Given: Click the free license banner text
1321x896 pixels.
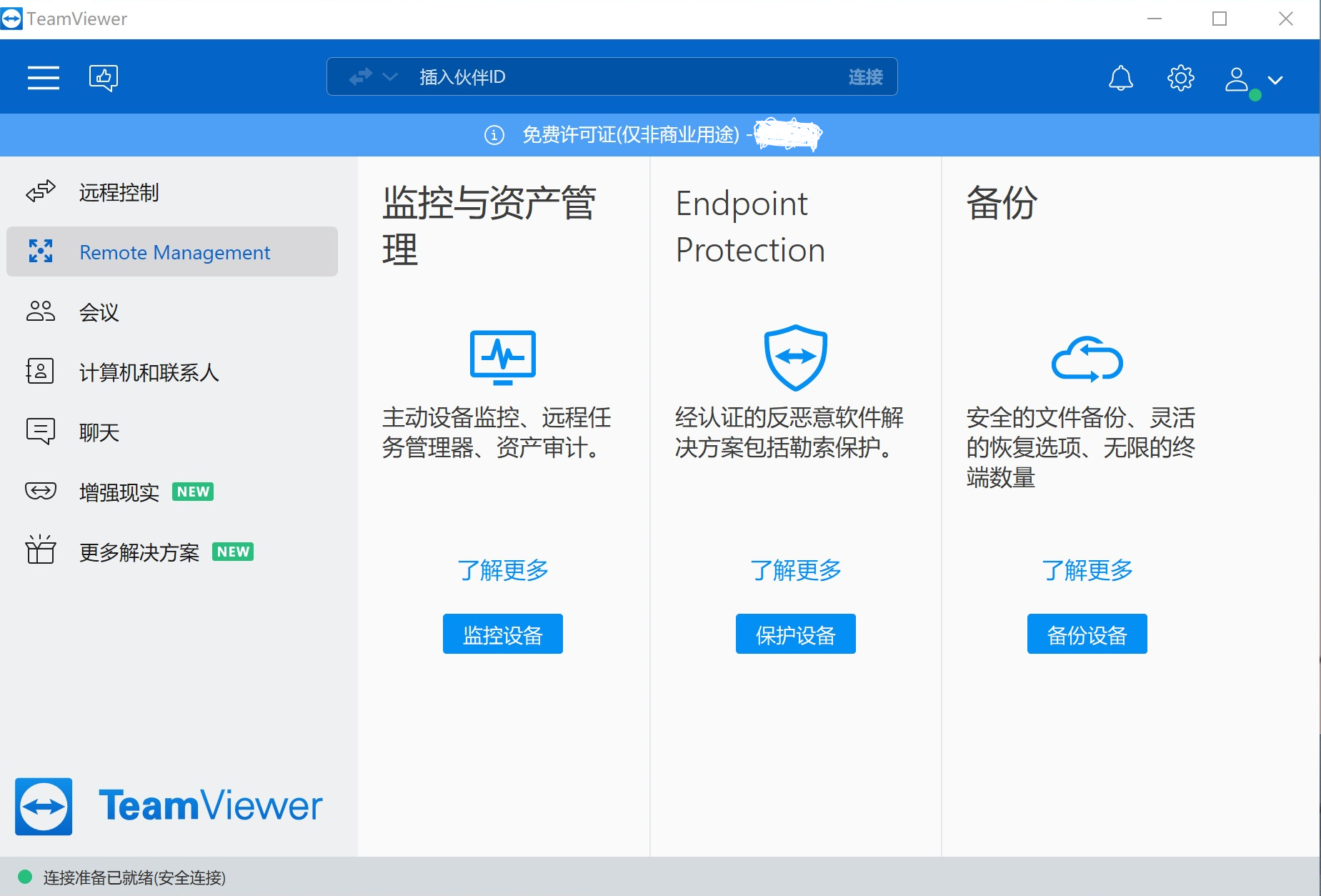Looking at the screenshot, I should (630, 134).
